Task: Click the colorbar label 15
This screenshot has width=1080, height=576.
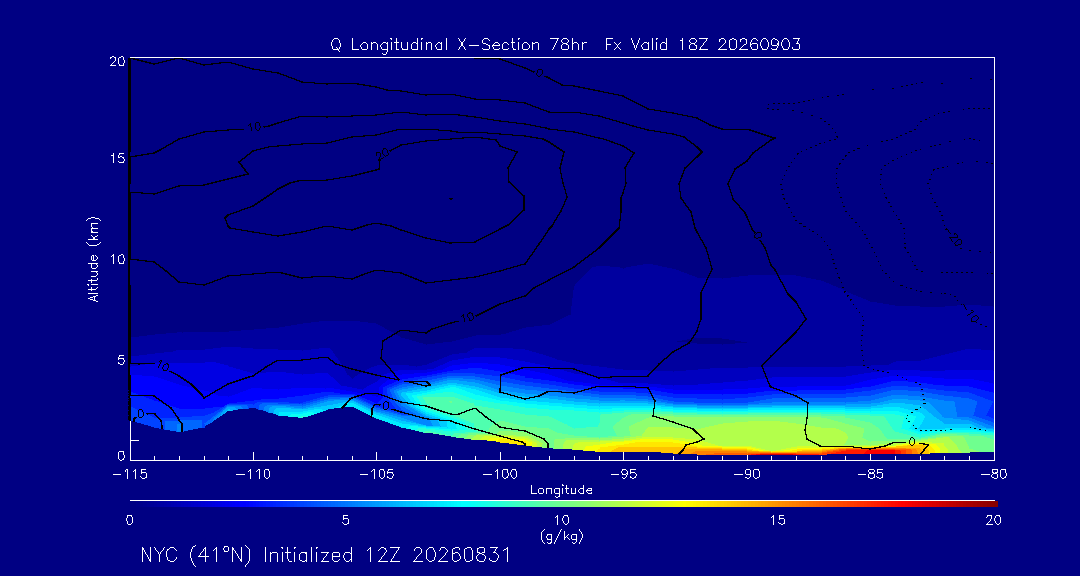Action: point(778,520)
